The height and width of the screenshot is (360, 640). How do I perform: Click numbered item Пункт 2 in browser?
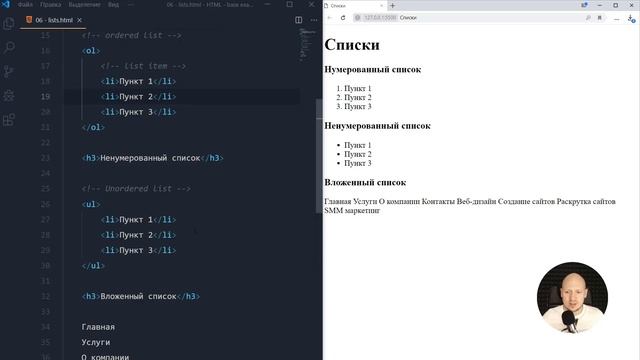pyautogui.click(x=358, y=98)
